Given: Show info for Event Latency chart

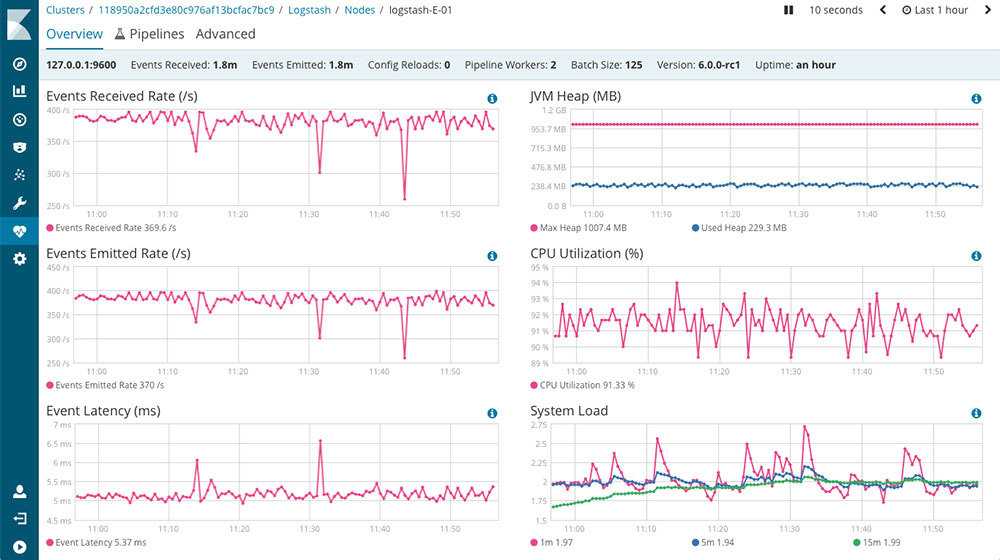Looking at the screenshot, I should pyautogui.click(x=492, y=413).
